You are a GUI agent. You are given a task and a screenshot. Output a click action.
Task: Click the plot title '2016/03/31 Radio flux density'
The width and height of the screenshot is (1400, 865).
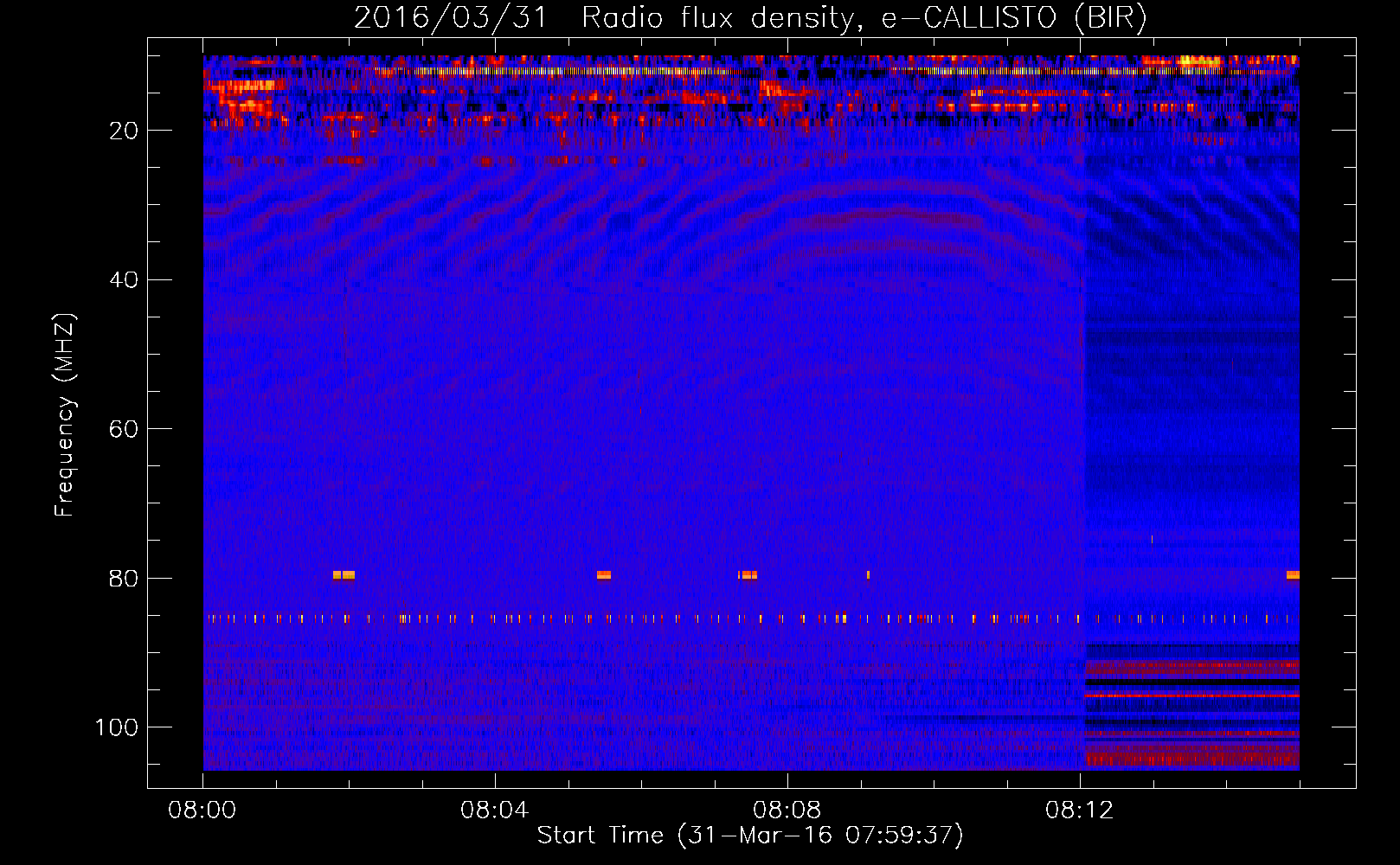pos(604,17)
